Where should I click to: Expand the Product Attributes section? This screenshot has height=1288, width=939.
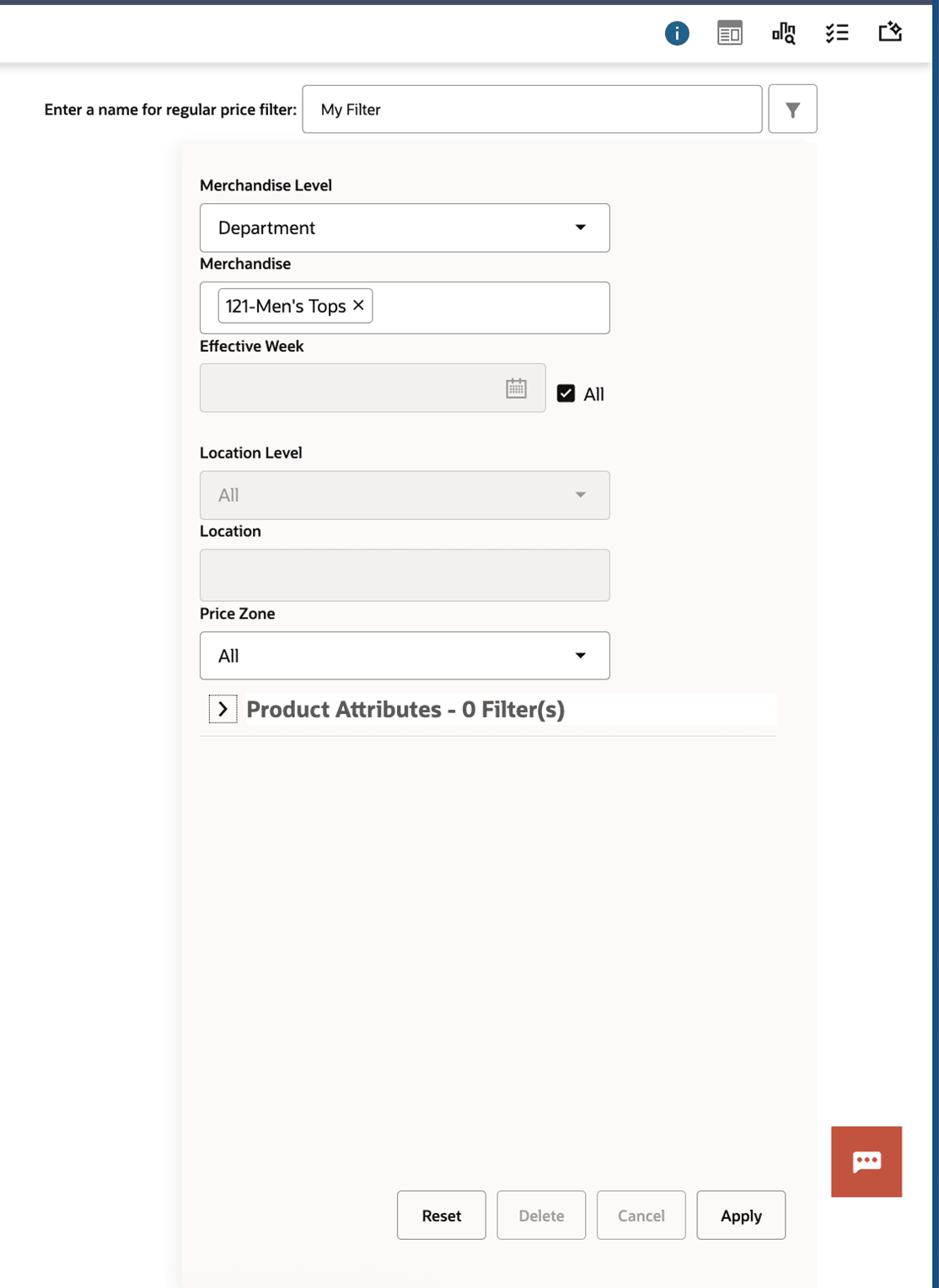[x=223, y=709]
